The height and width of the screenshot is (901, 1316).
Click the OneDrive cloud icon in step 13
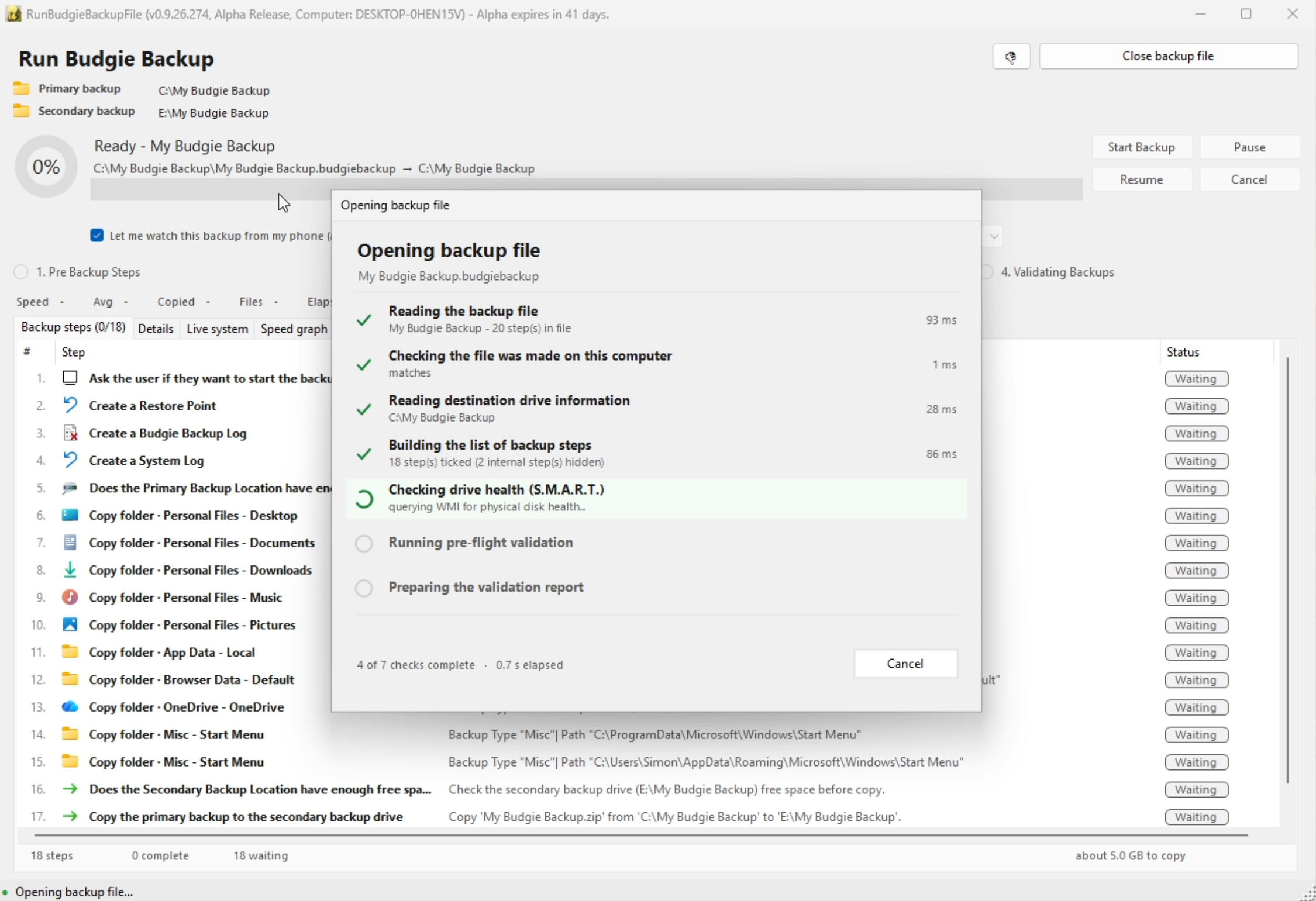pos(70,707)
